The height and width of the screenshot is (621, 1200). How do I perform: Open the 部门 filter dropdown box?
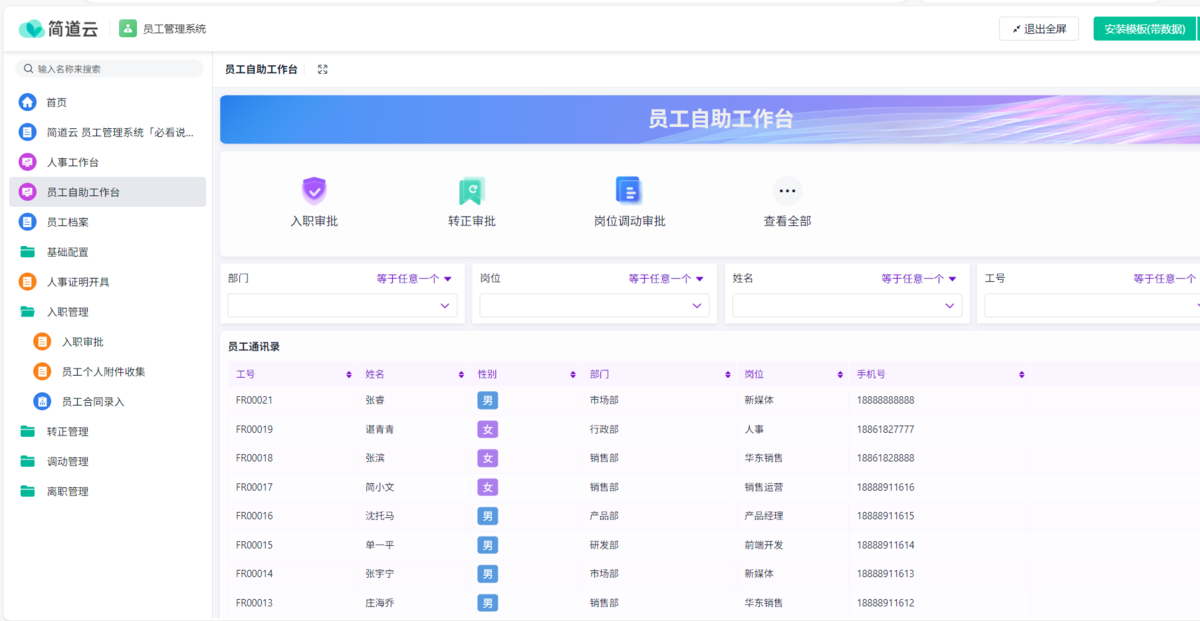coord(342,306)
